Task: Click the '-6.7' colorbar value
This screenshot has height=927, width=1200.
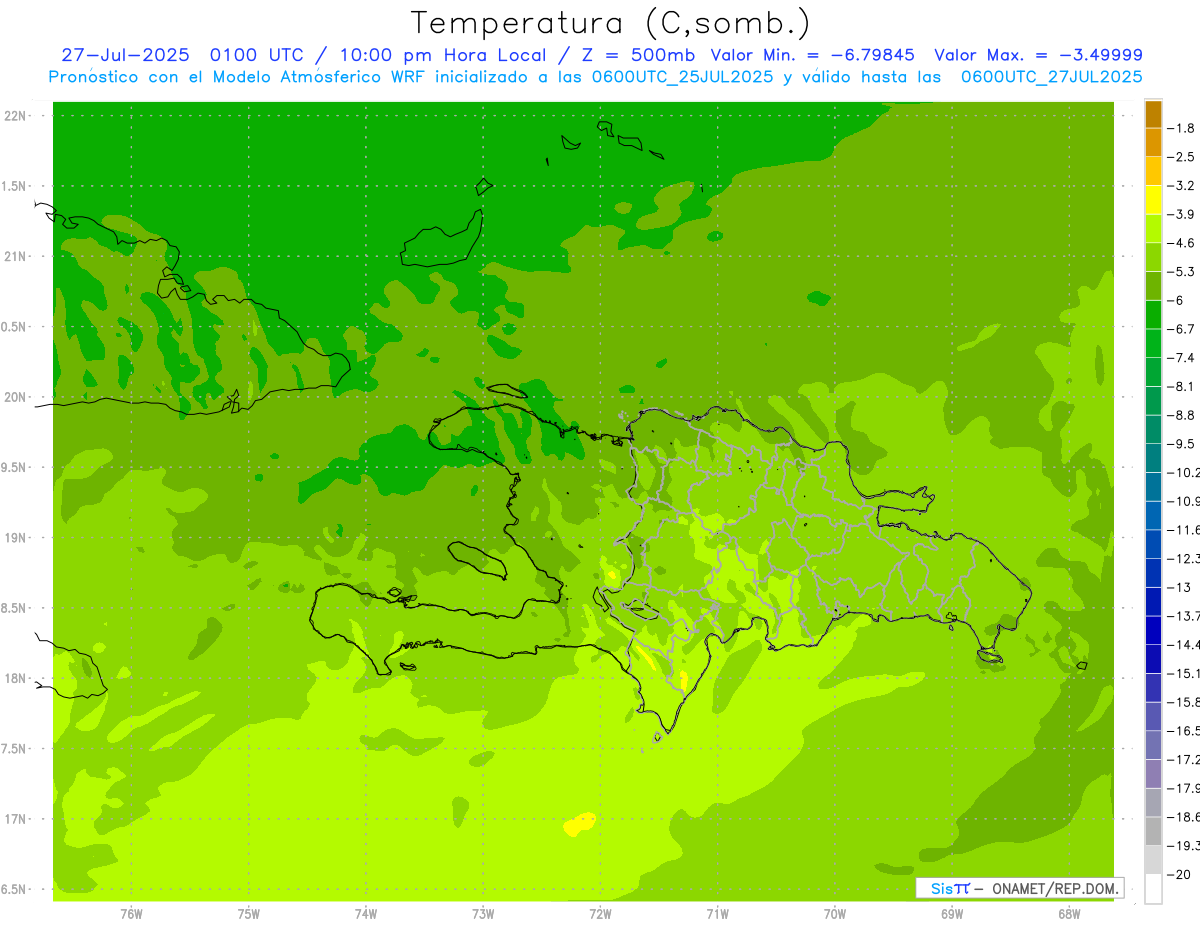Action: tap(1181, 329)
